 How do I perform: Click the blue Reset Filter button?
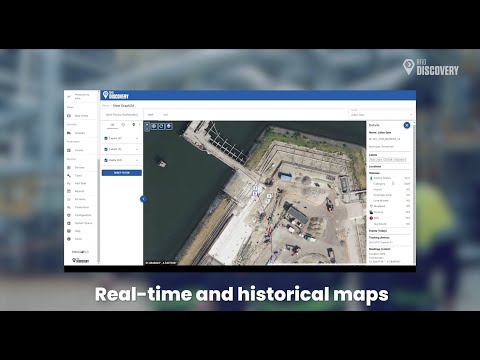[122, 173]
